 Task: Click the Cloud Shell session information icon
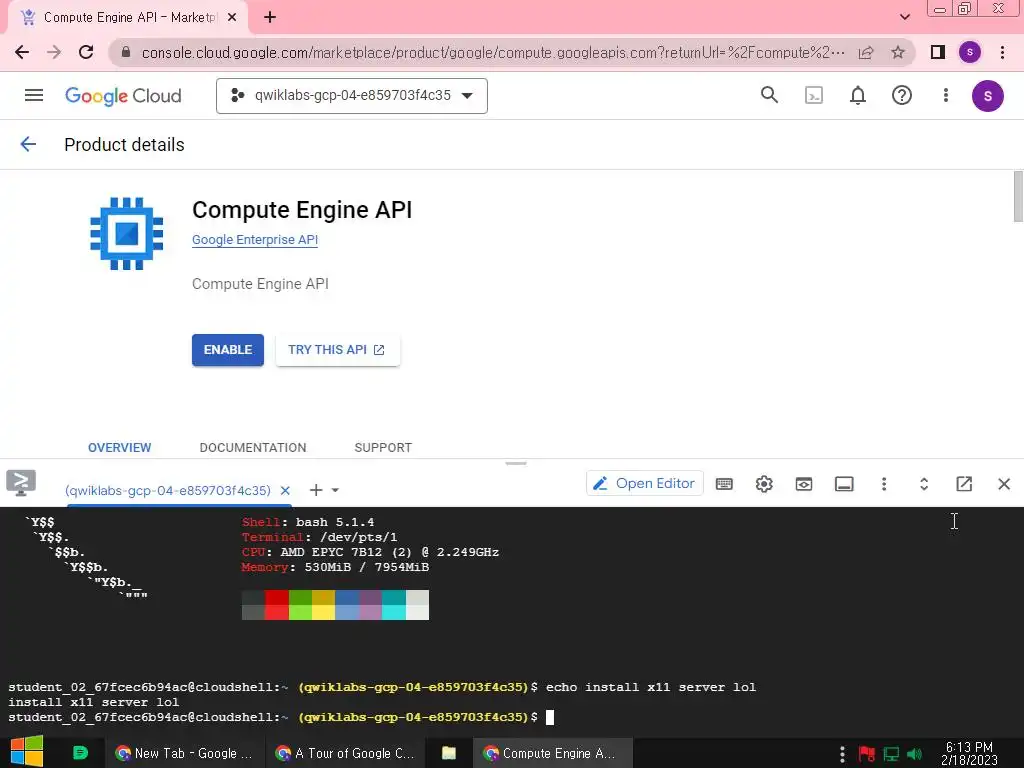tap(844, 484)
